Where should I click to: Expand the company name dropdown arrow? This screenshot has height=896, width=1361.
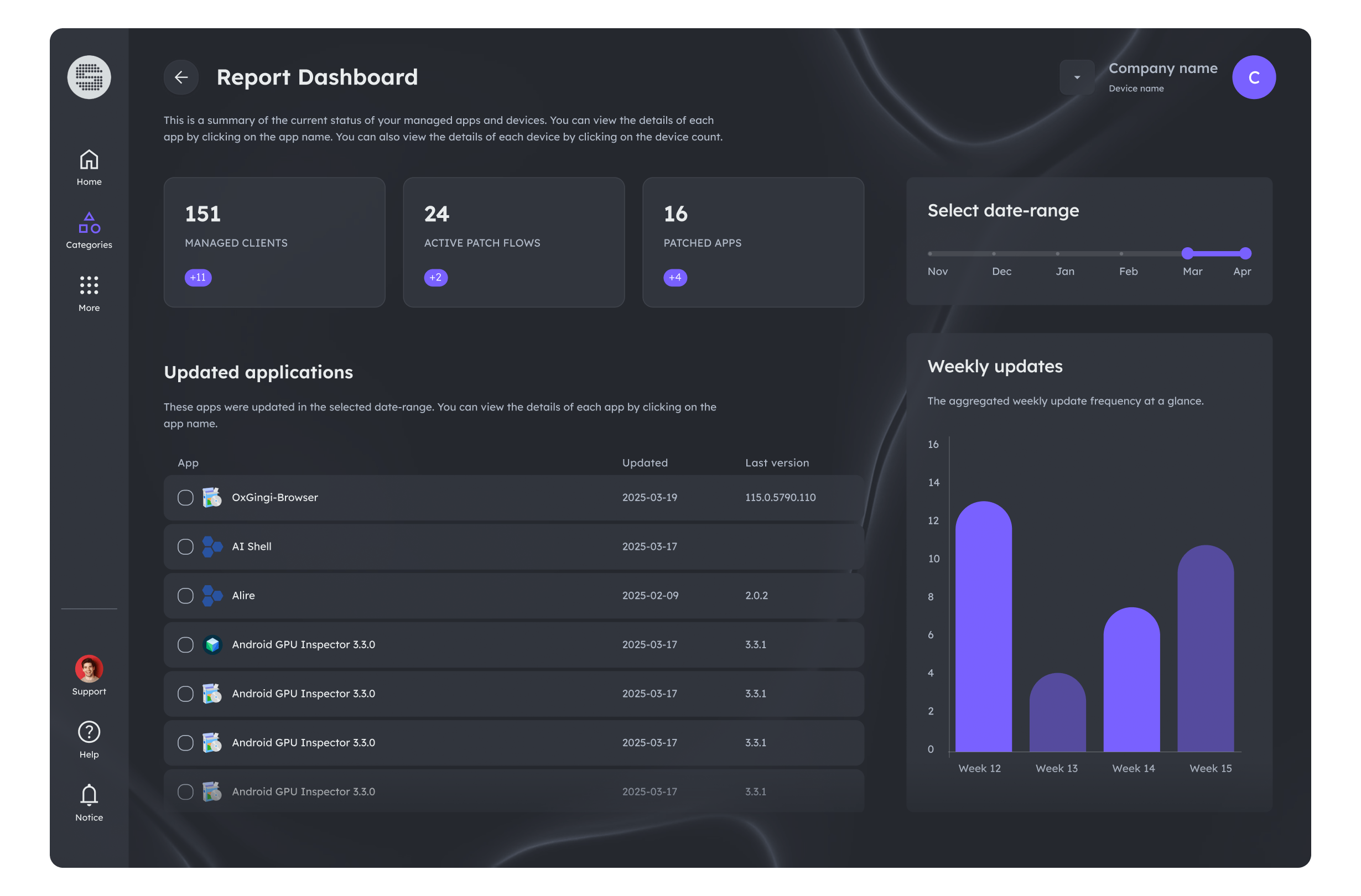pyautogui.click(x=1077, y=77)
